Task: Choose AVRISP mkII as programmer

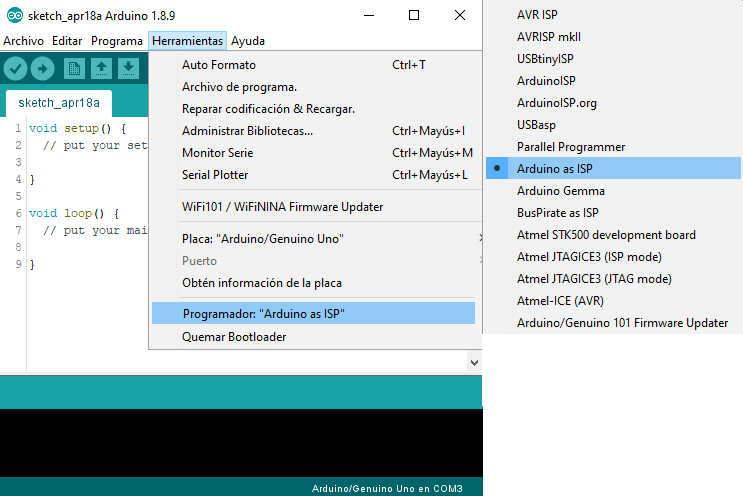Action: pos(548,37)
